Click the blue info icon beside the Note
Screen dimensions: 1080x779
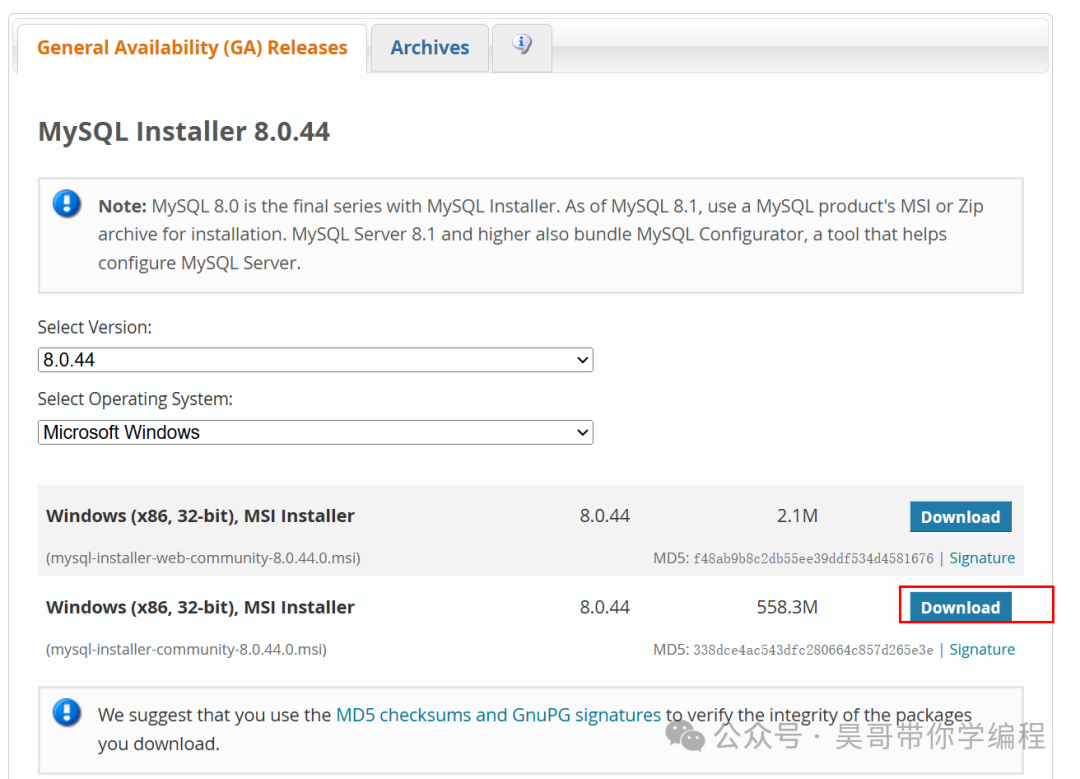[66, 202]
